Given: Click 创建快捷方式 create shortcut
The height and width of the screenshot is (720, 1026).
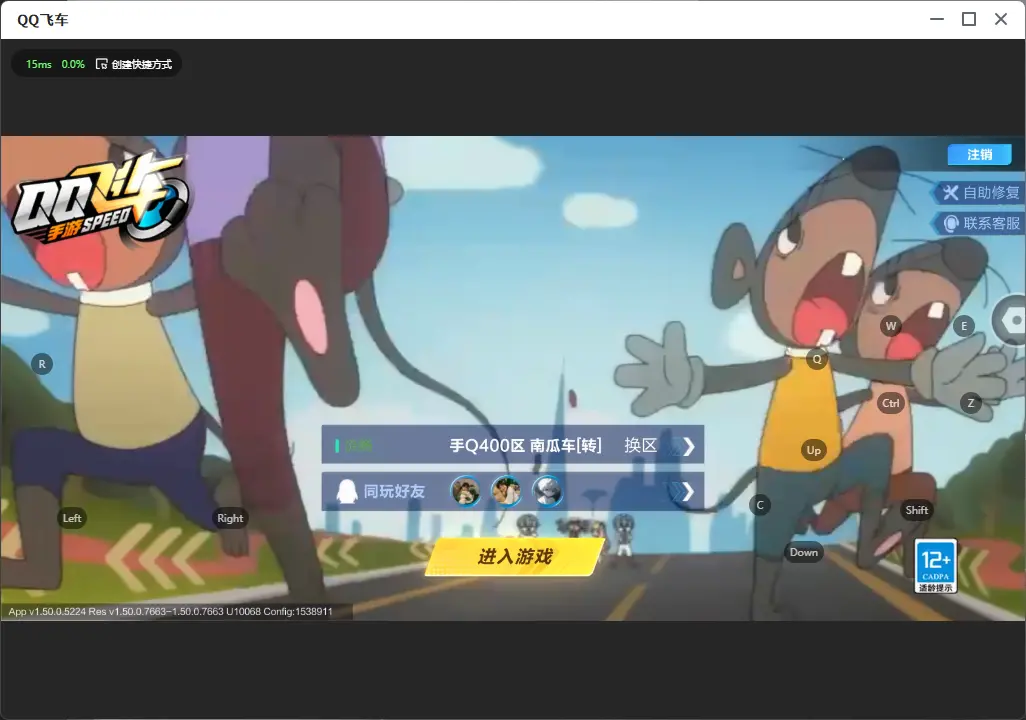Looking at the screenshot, I should [x=141, y=64].
